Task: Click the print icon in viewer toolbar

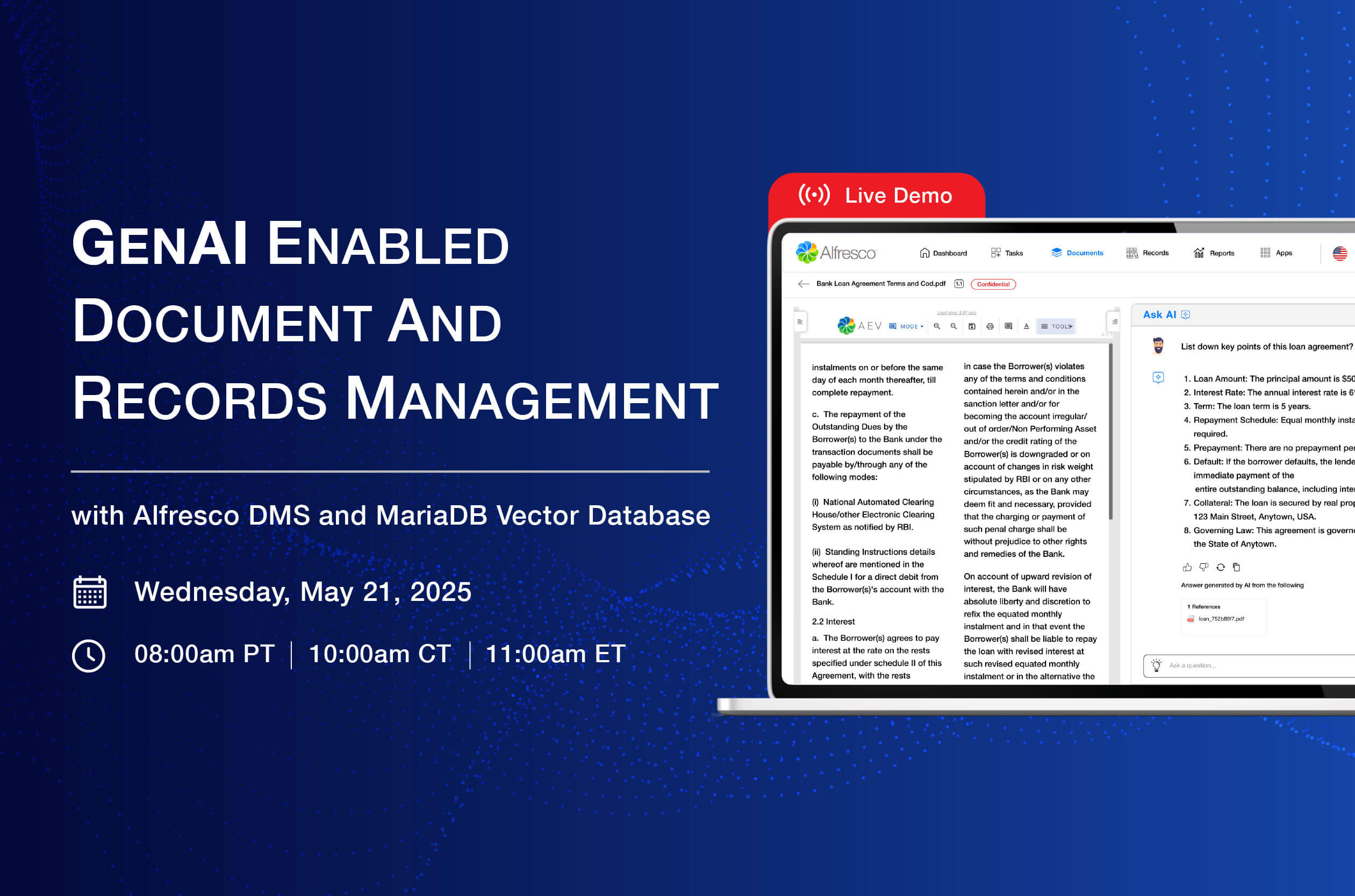Action: click(990, 326)
